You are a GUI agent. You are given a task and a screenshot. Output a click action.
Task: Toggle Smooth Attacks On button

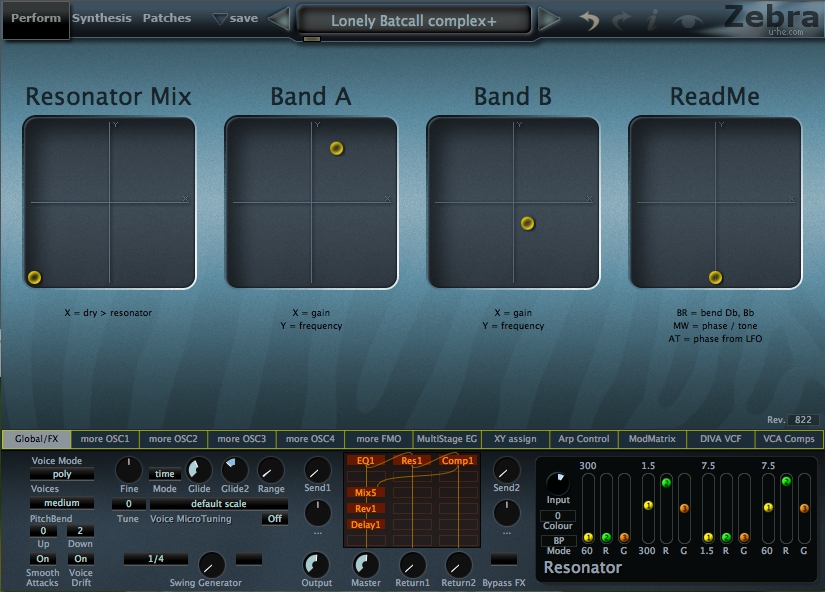(x=42, y=559)
